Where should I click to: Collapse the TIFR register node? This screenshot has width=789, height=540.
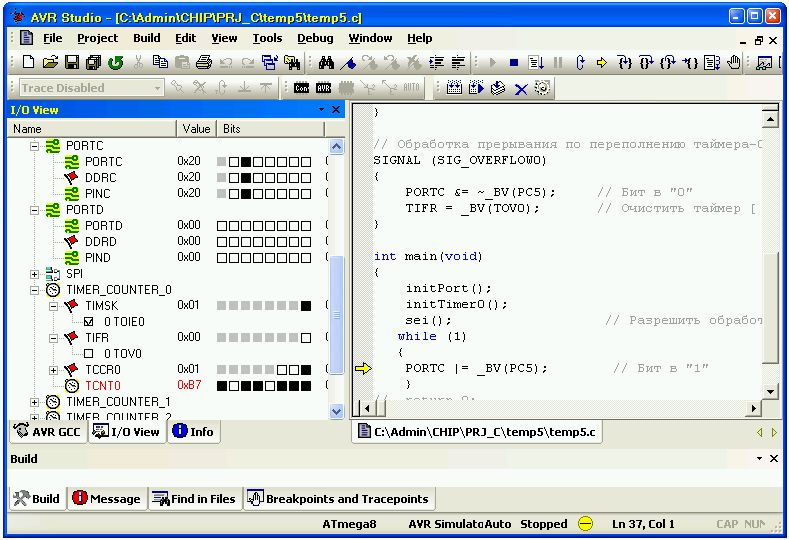53,338
